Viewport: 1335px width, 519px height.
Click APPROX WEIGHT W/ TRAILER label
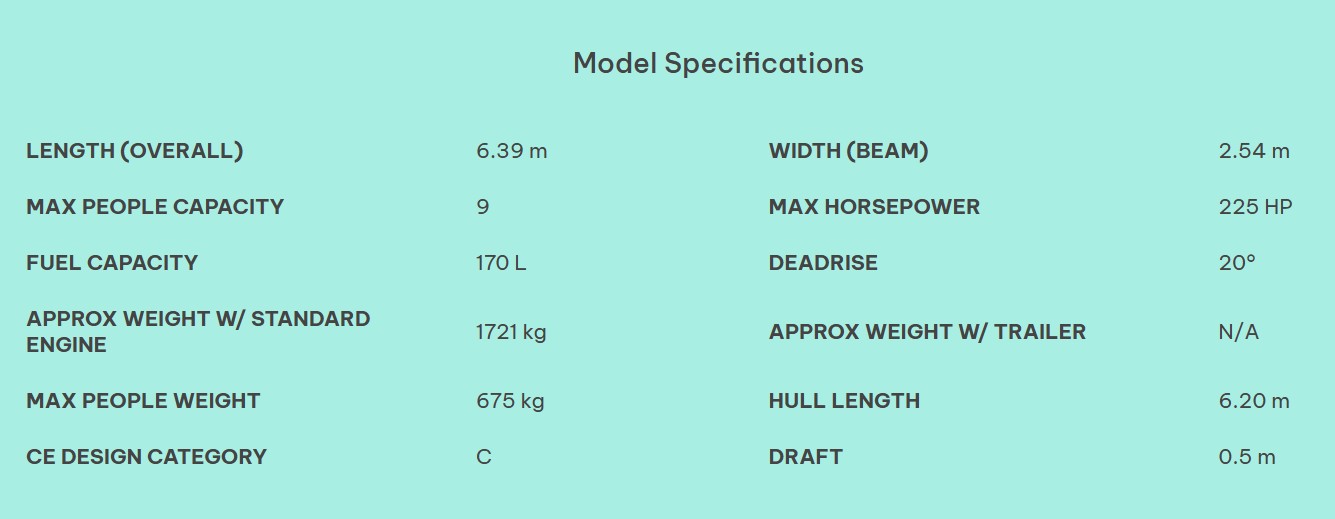(927, 332)
